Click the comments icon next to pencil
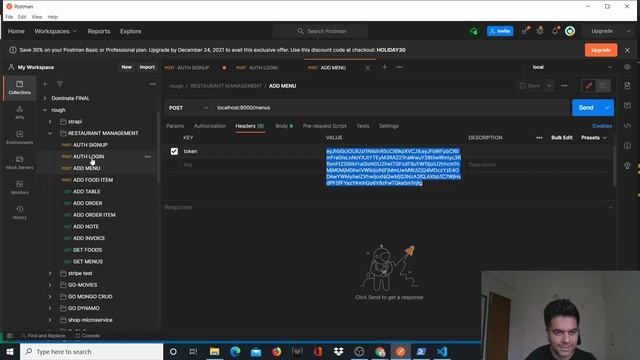 pos(603,86)
